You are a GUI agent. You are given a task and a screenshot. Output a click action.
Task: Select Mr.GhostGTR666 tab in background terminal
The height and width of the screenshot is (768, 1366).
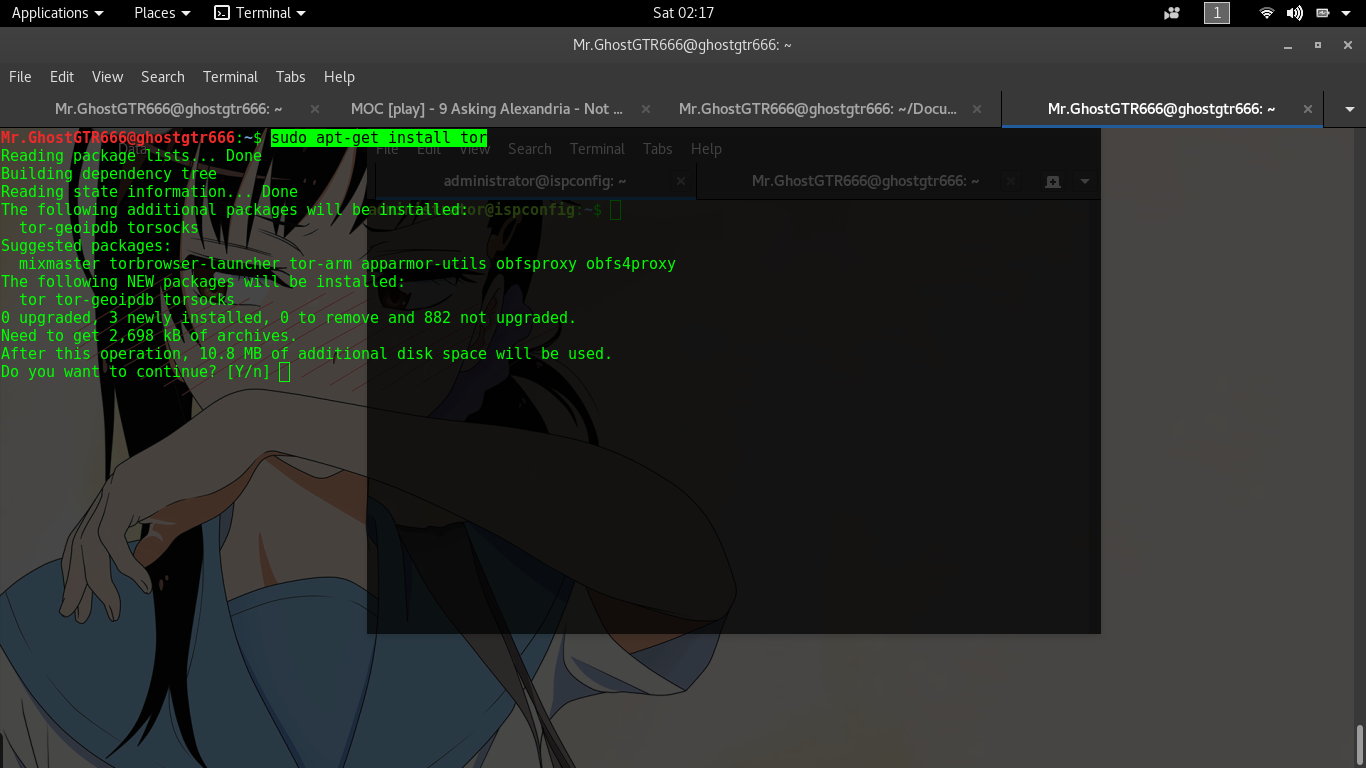pyautogui.click(x=865, y=181)
